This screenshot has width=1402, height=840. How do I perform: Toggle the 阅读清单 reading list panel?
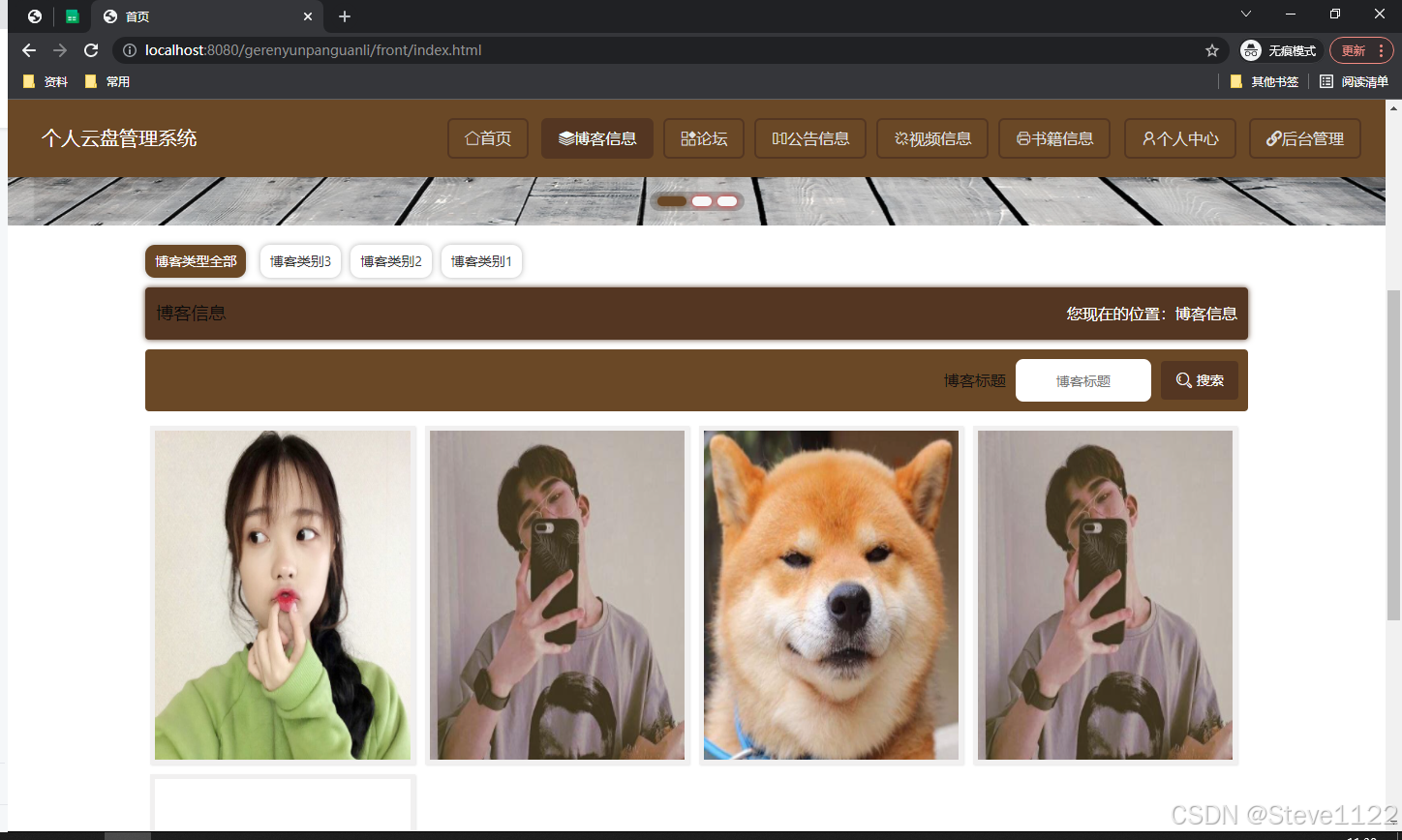[1353, 81]
